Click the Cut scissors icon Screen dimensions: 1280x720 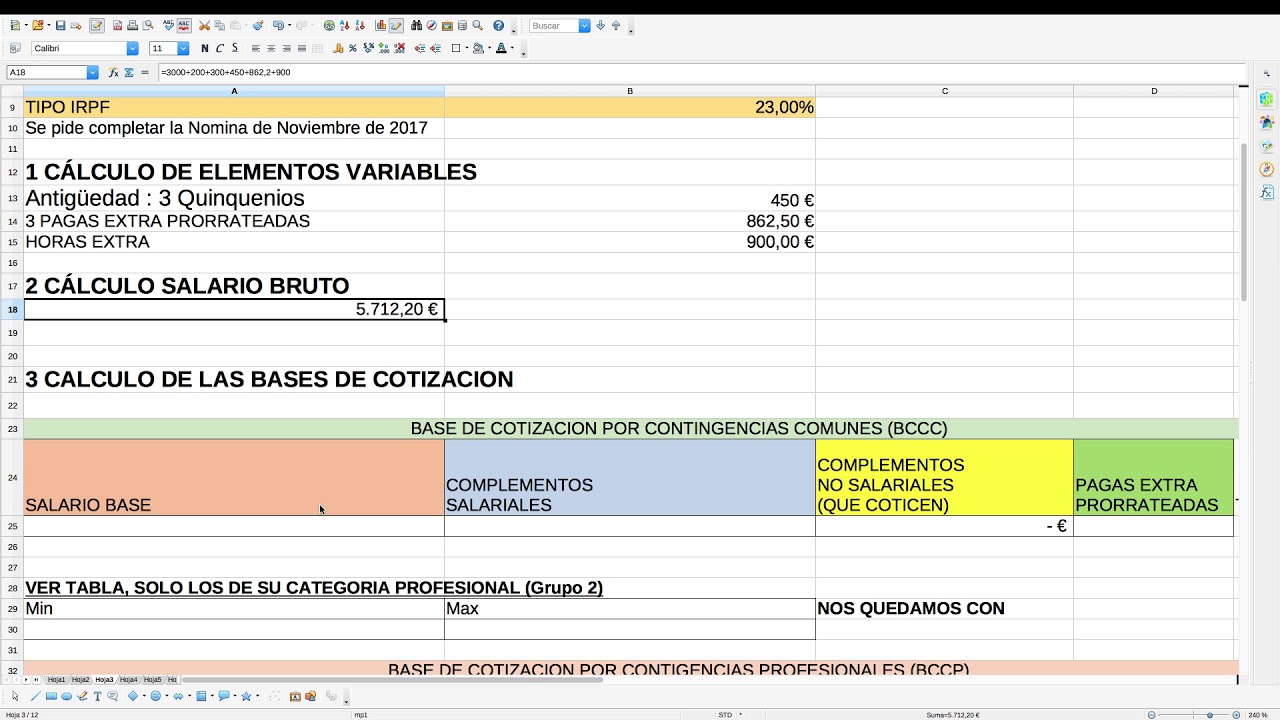204,25
